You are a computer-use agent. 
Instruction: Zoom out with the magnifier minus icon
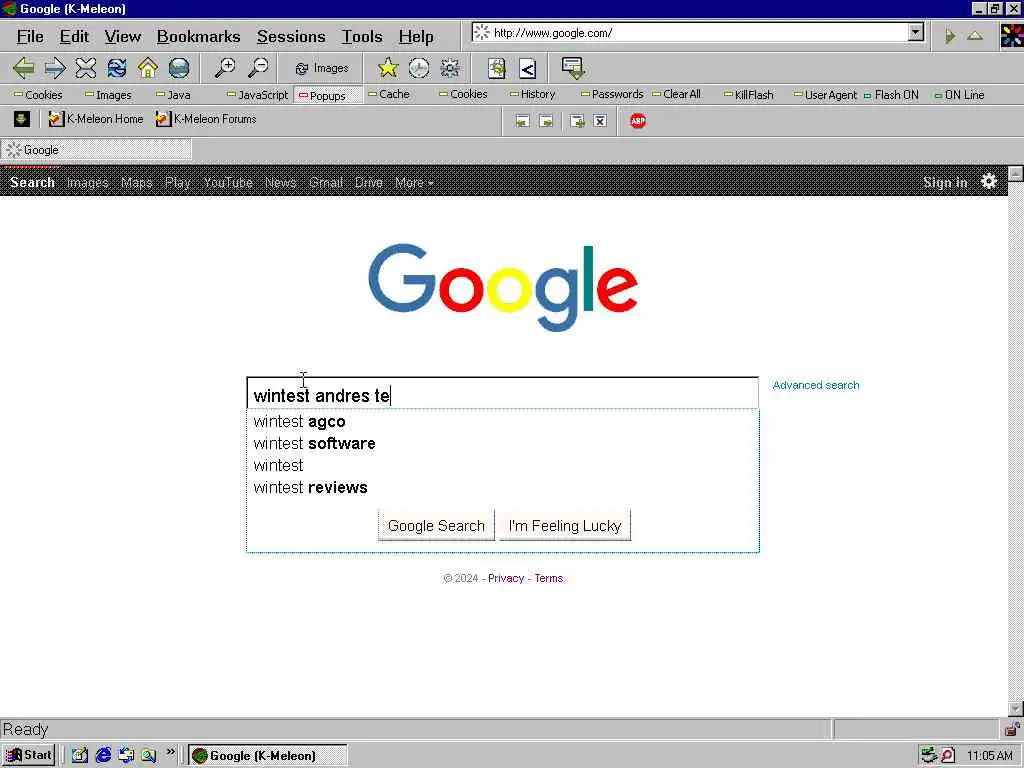[259, 68]
